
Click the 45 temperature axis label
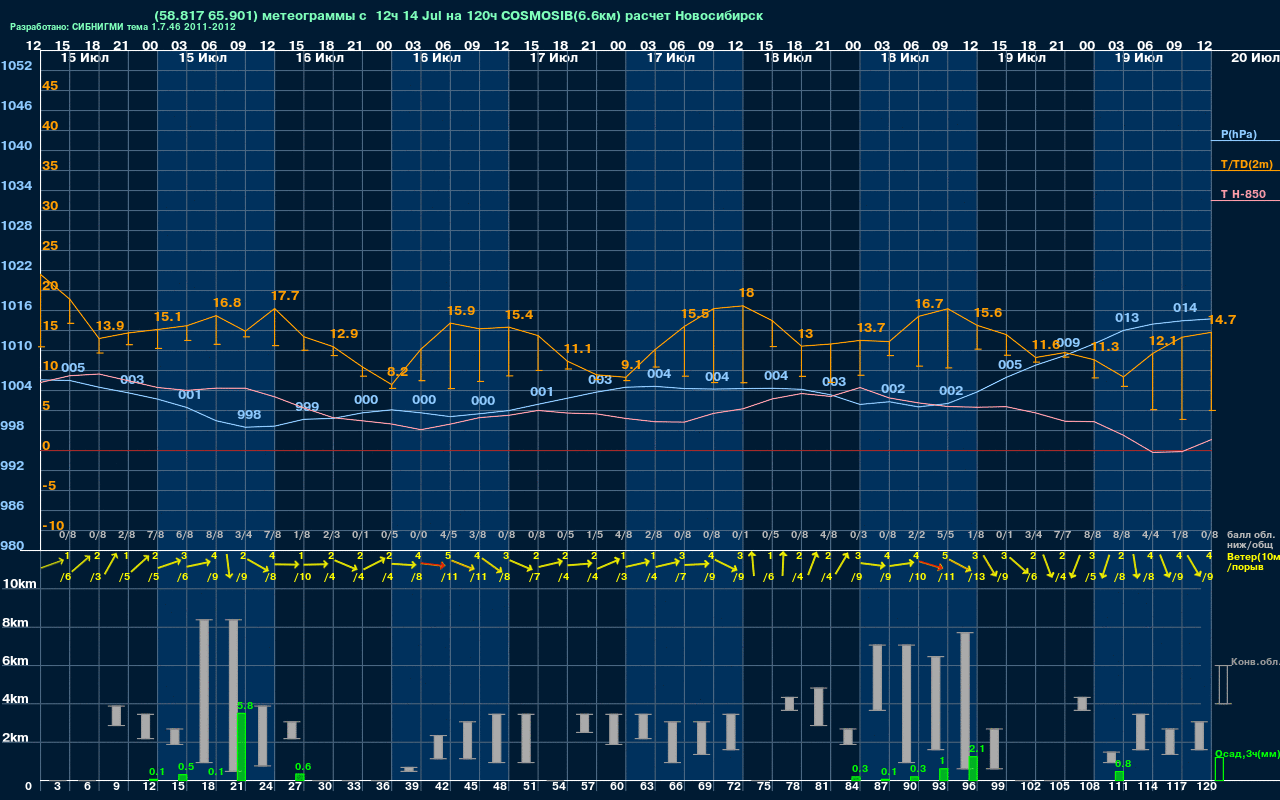(50, 86)
